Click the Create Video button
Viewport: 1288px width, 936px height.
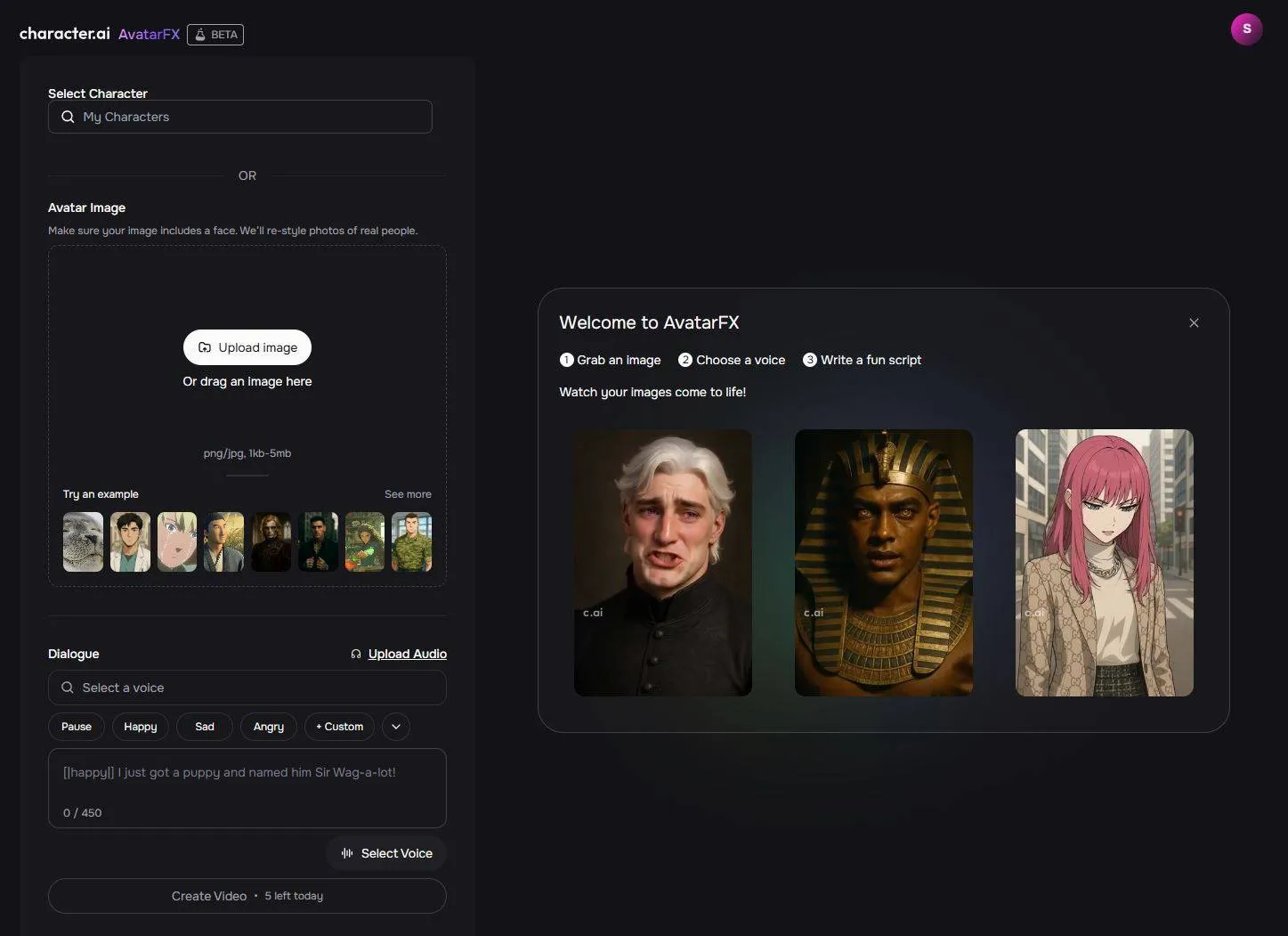tap(247, 896)
